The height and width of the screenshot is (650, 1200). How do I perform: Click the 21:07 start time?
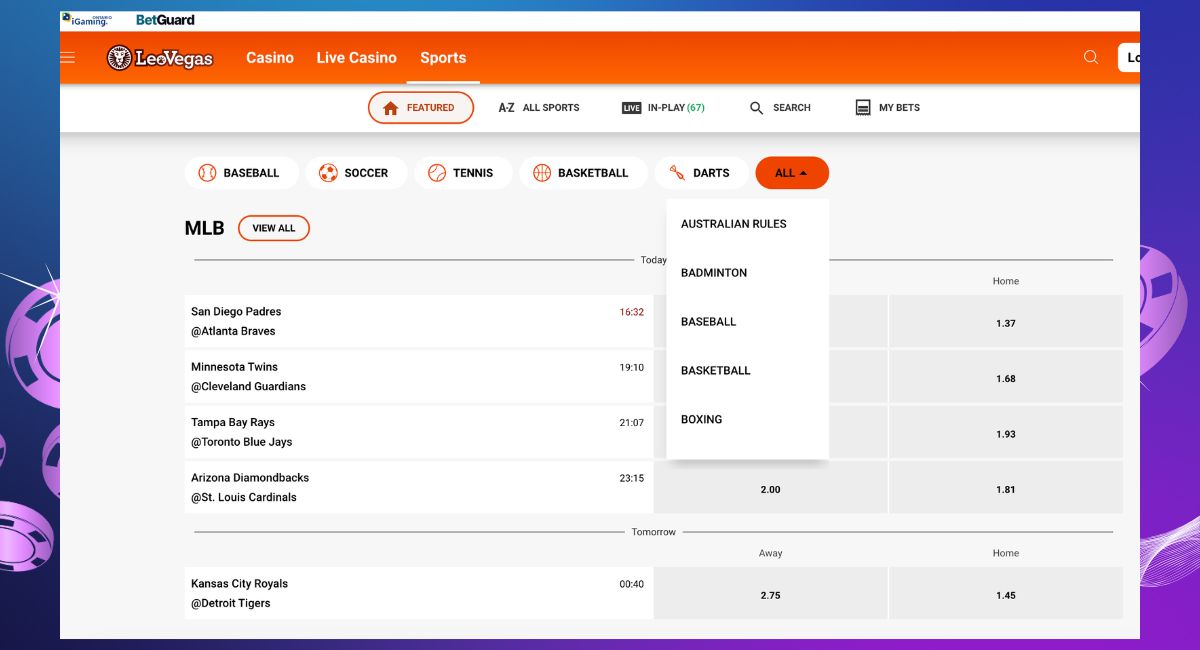(x=632, y=423)
